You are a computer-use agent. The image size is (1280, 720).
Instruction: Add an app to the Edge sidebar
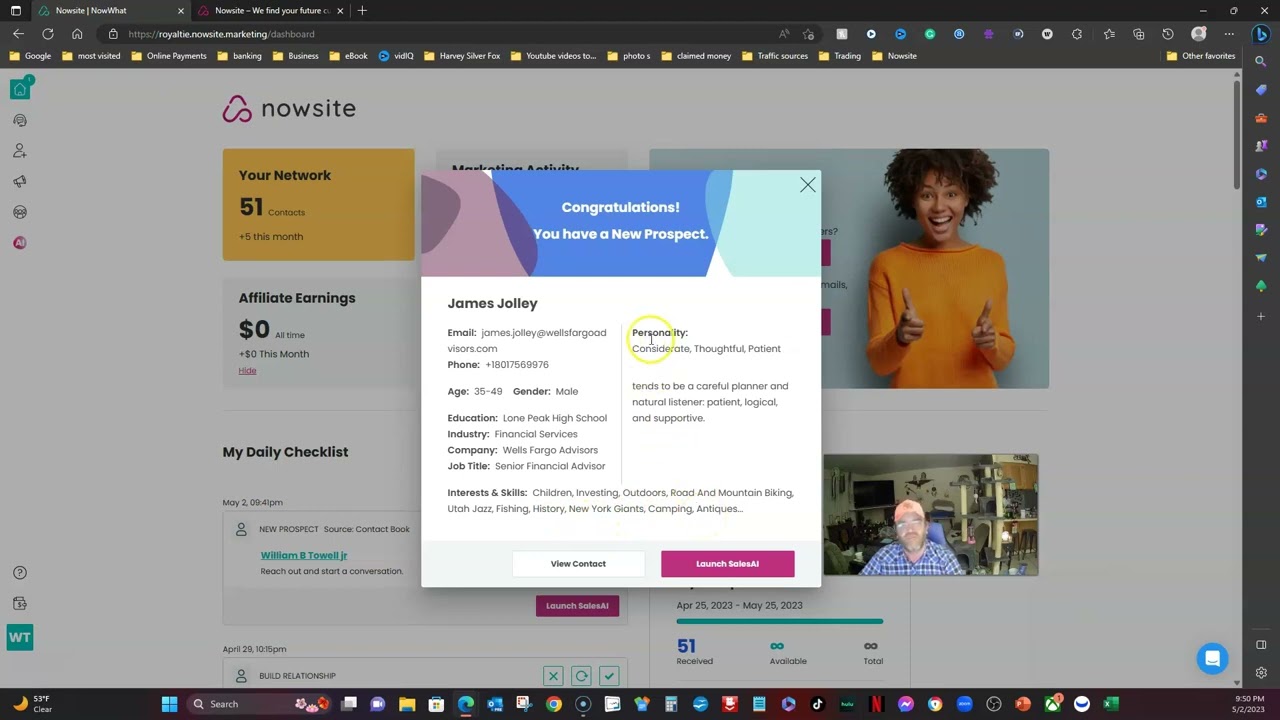tap(1261, 316)
